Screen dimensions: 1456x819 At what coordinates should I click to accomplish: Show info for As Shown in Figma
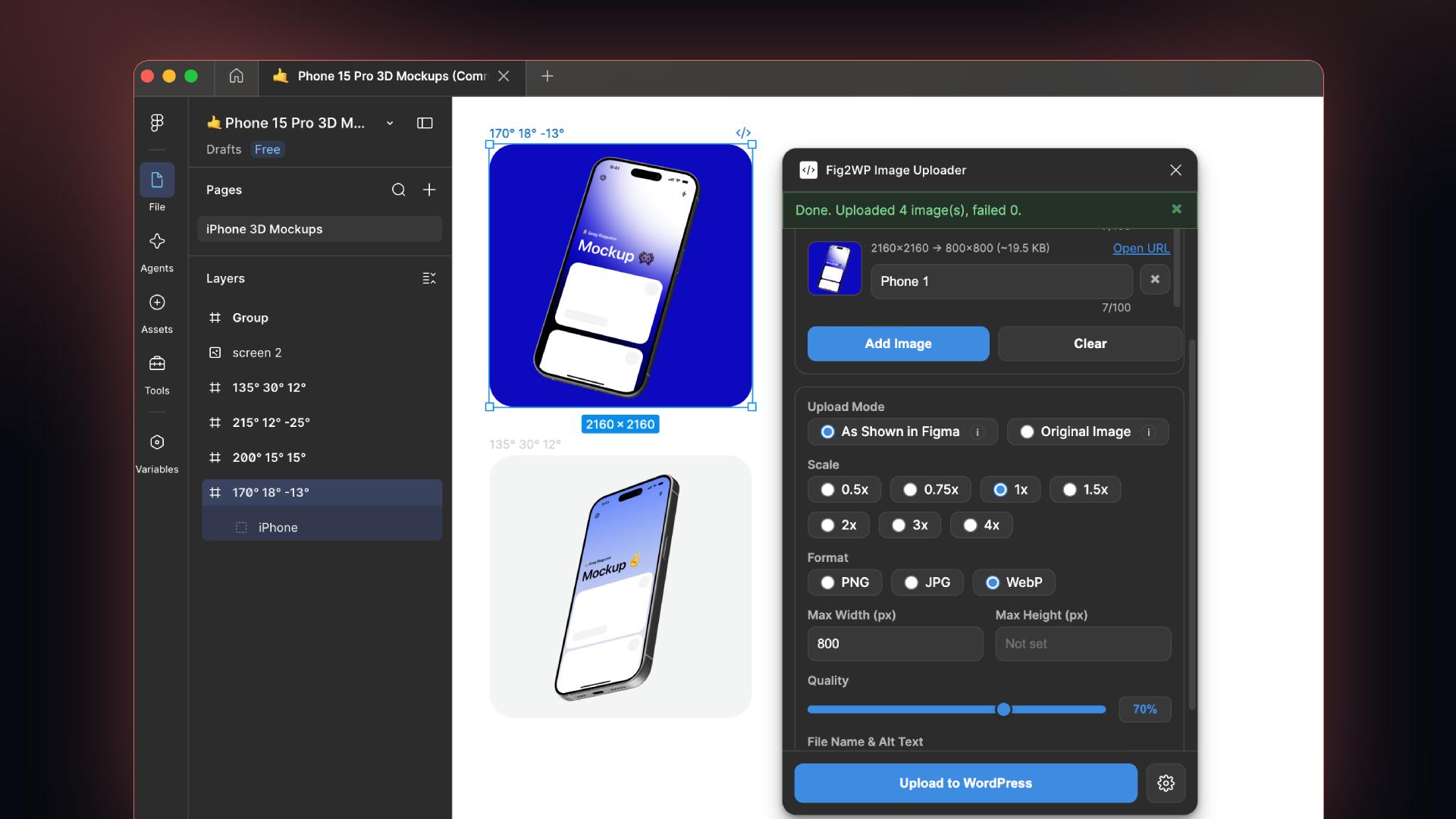(977, 432)
